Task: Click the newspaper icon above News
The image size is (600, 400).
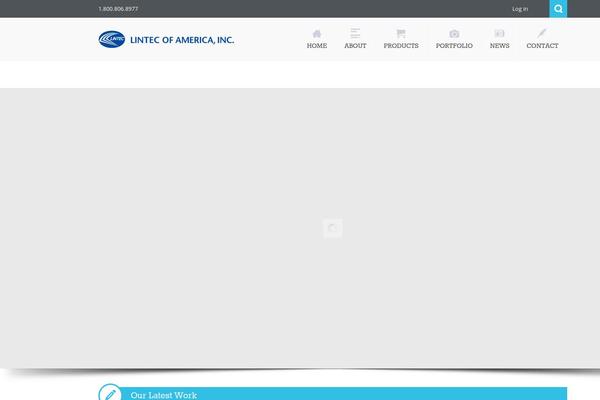Action: pos(499,33)
